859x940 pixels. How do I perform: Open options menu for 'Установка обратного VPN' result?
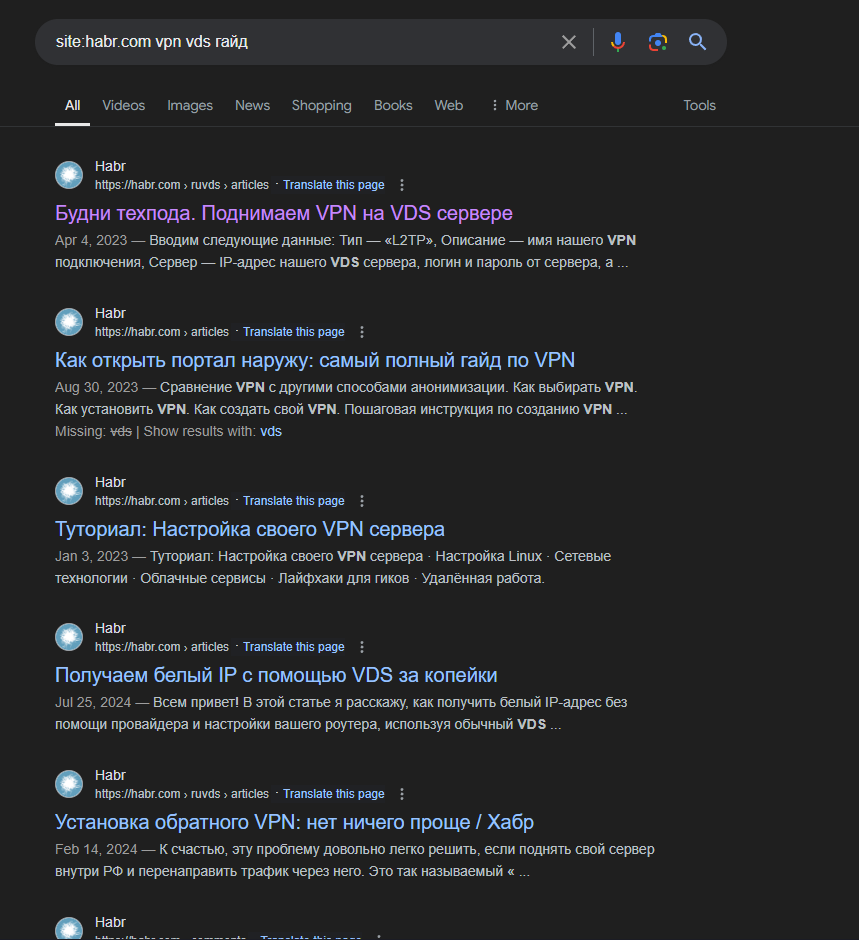pos(401,793)
